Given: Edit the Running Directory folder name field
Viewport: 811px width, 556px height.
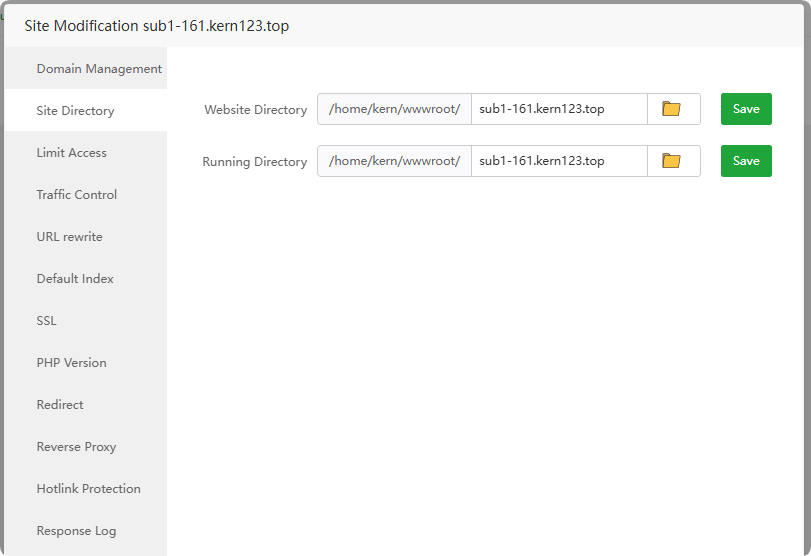Looking at the screenshot, I should coord(559,161).
